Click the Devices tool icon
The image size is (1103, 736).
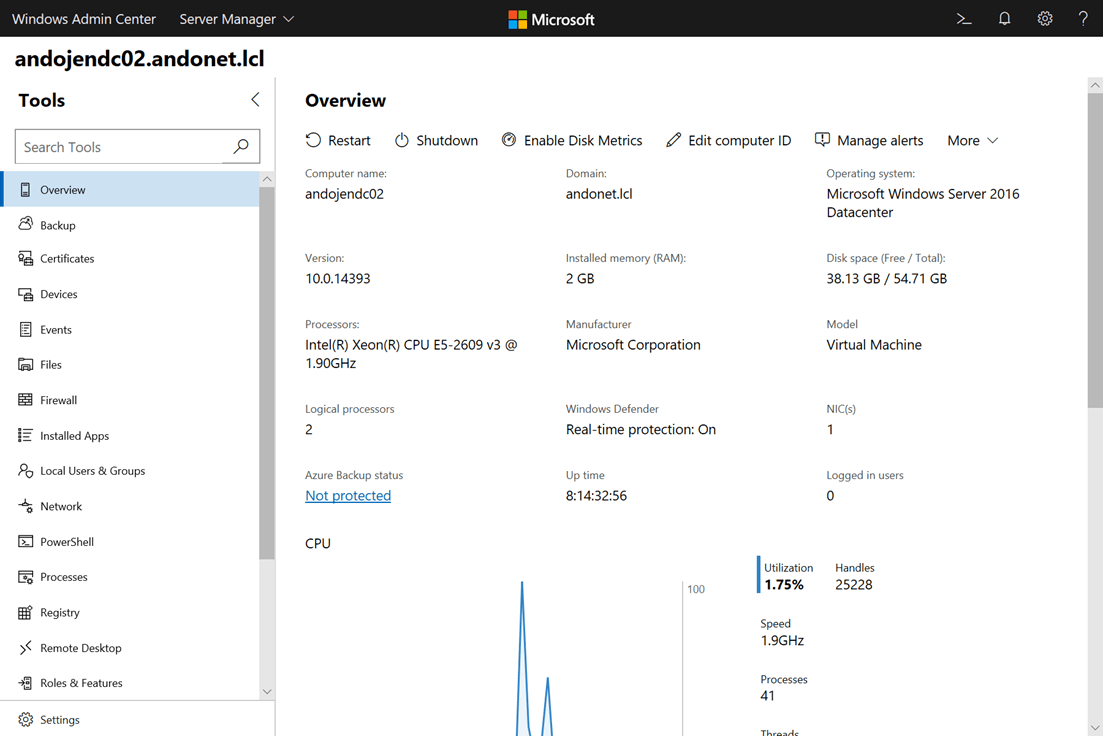[25, 294]
